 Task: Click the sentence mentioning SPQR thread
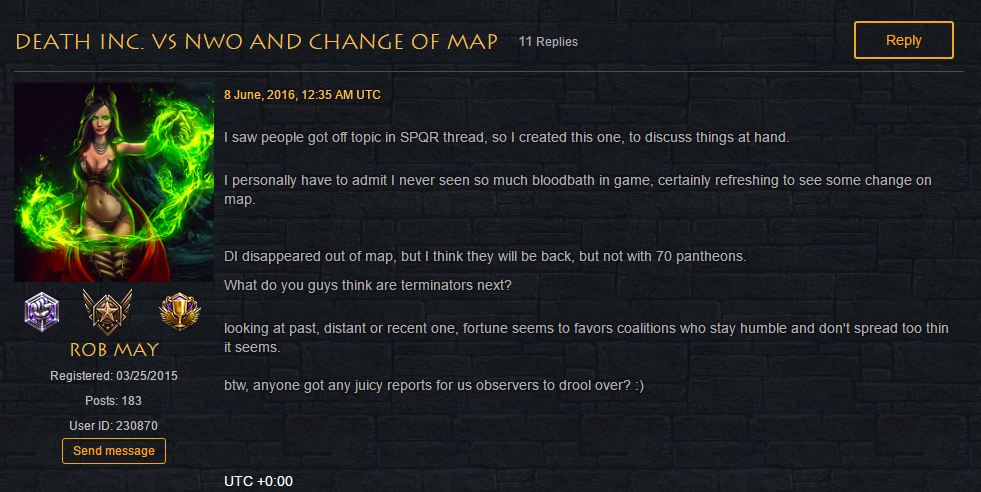point(507,138)
